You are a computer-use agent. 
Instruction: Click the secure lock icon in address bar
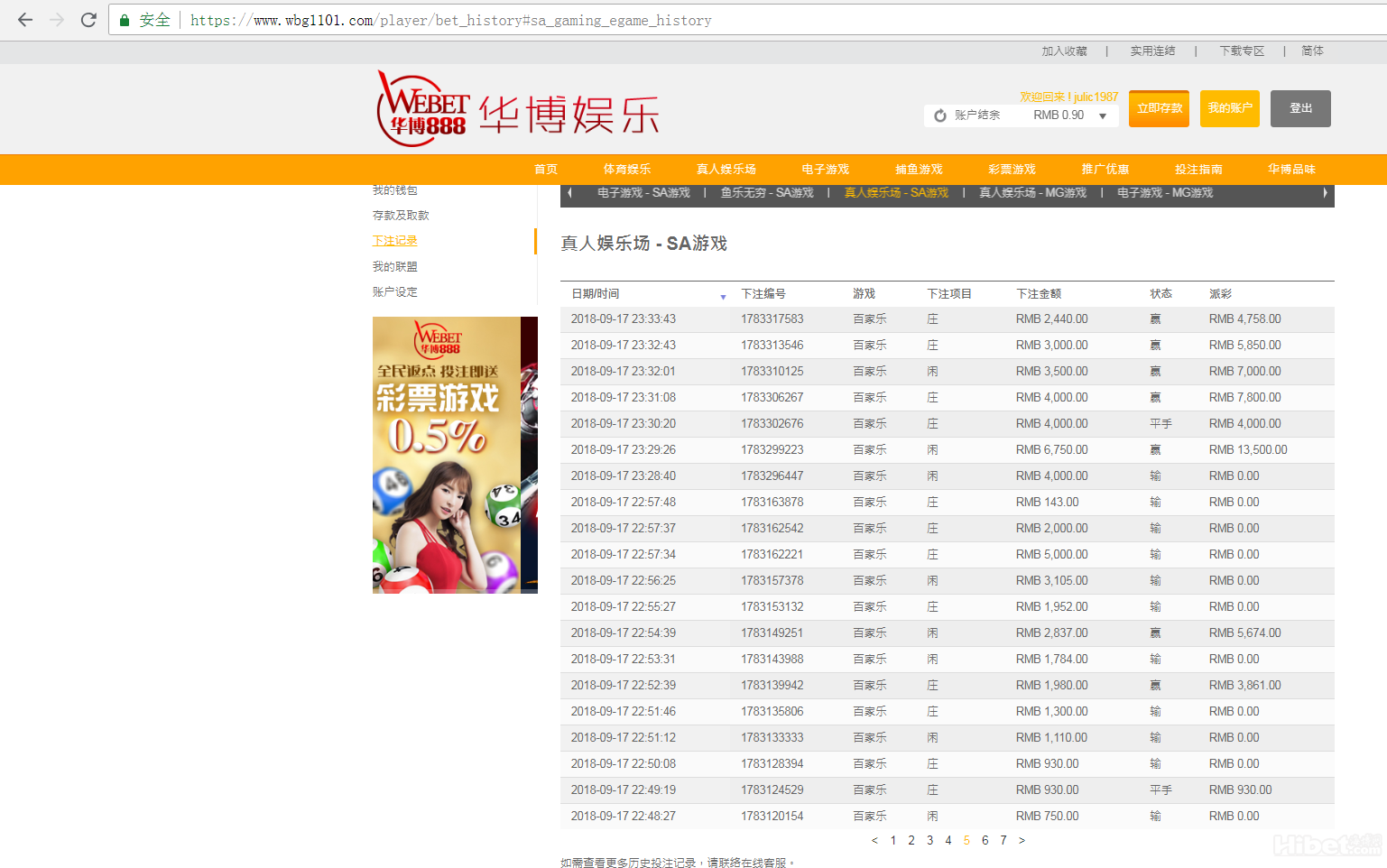pos(125,20)
